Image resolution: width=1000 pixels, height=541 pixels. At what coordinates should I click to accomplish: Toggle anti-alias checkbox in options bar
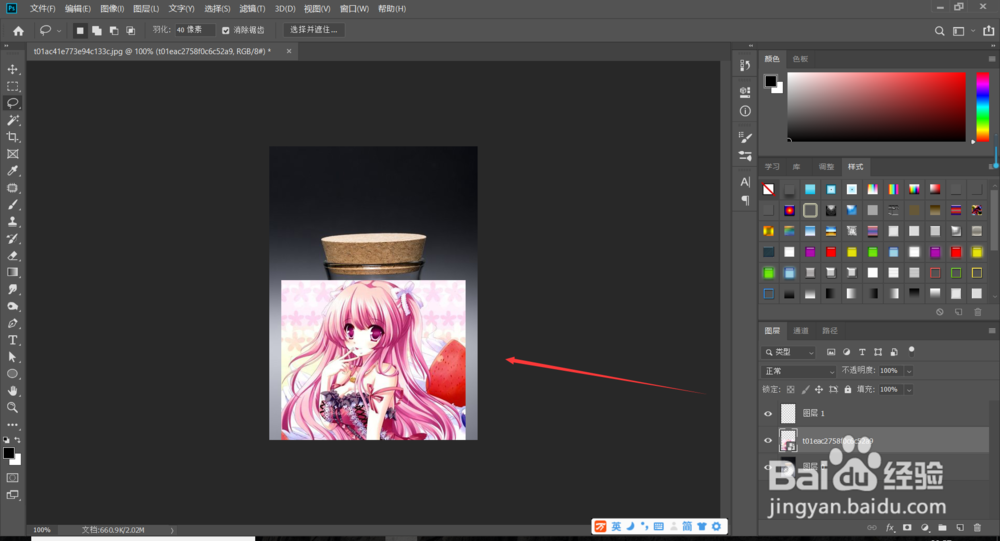225,30
